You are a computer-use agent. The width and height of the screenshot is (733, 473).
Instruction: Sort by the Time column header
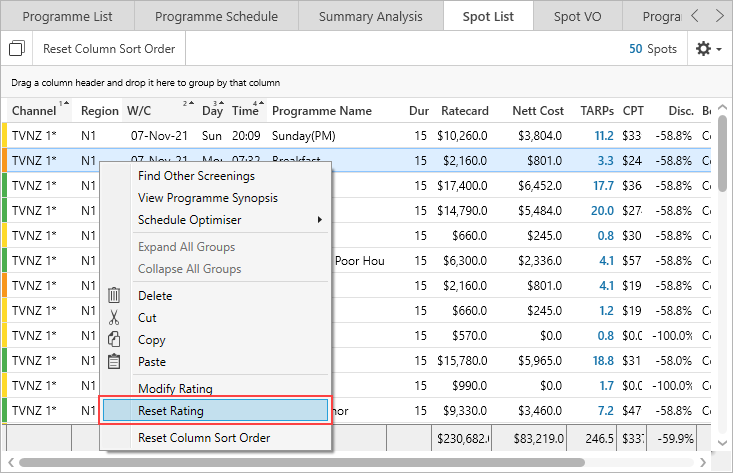pyautogui.click(x=245, y=111)
